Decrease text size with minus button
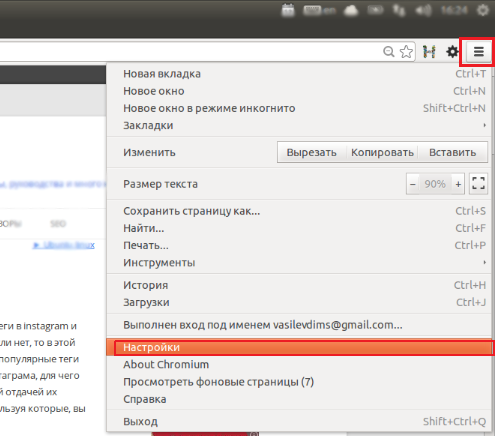 click(413, 184)
